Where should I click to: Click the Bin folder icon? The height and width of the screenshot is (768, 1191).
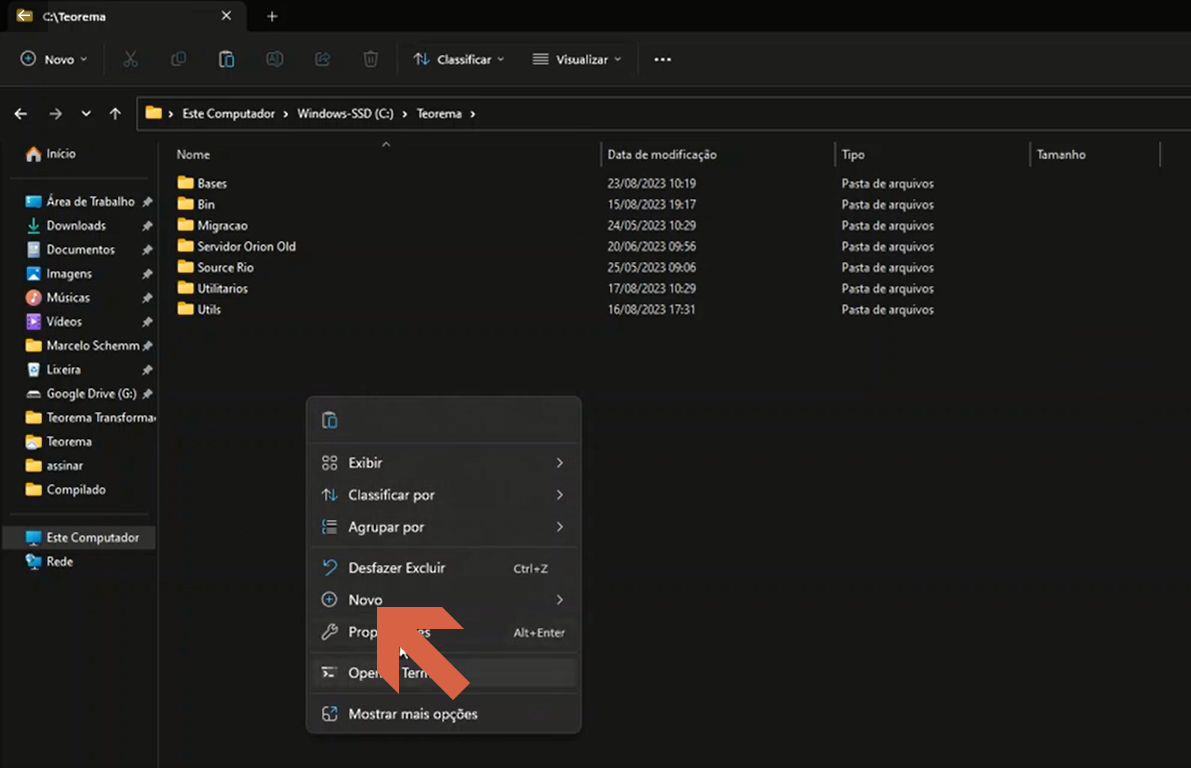pyautogui.click(x=185, y=204)
